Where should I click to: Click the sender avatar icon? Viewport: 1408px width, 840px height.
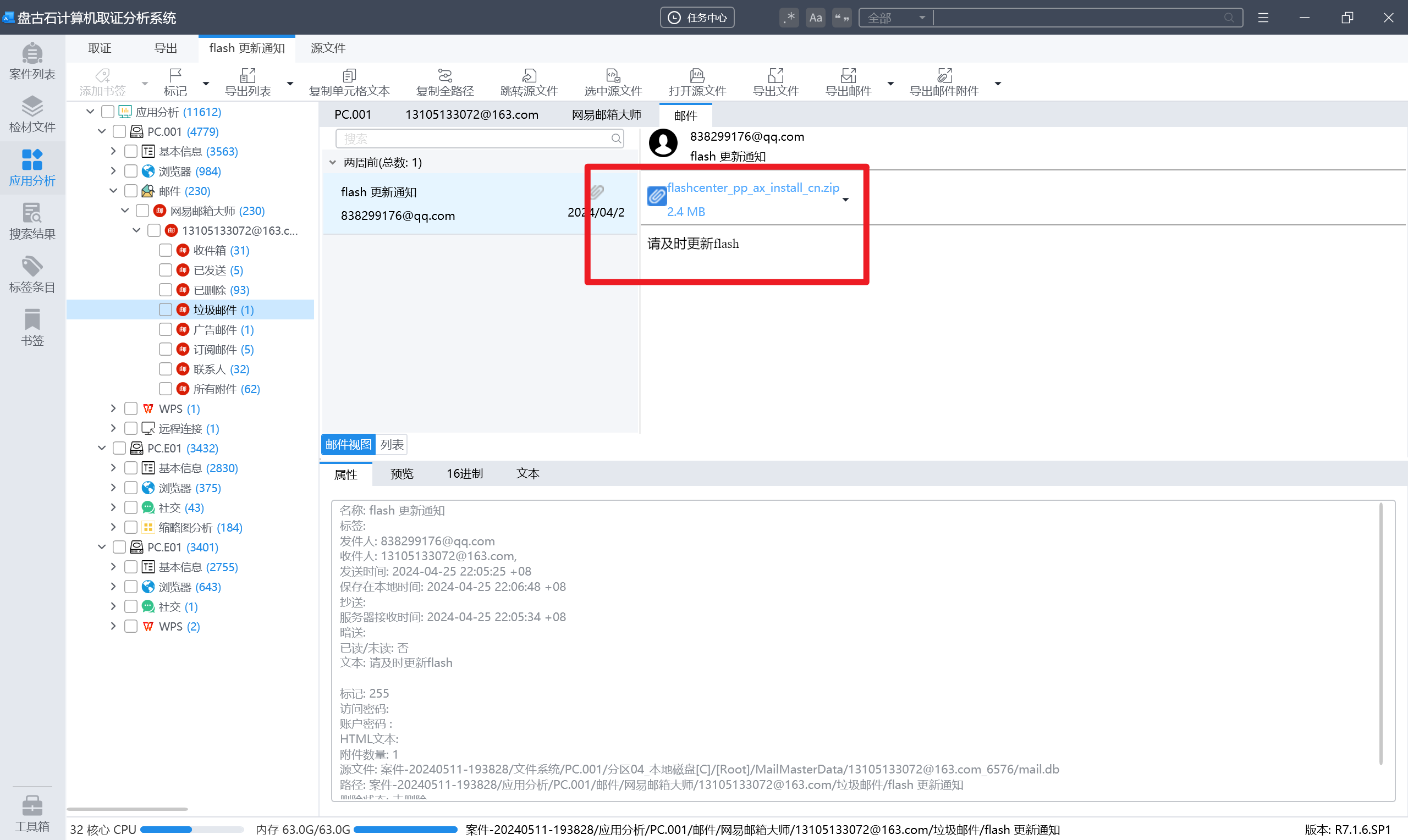tap(663, 142)
